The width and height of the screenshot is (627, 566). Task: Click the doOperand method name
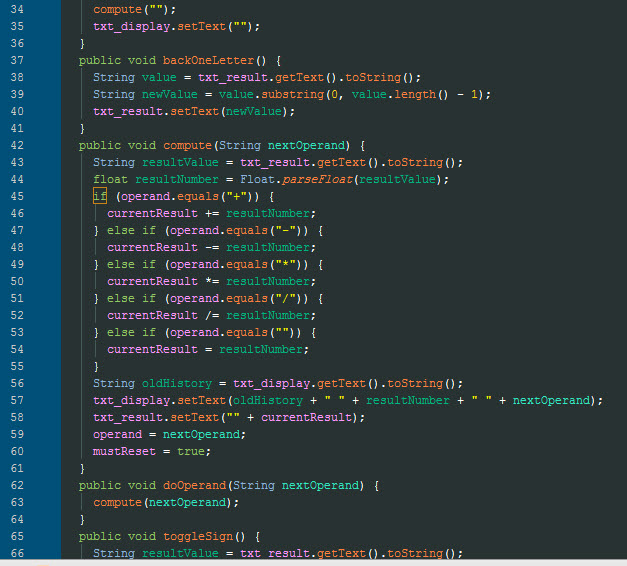point(194,485)
